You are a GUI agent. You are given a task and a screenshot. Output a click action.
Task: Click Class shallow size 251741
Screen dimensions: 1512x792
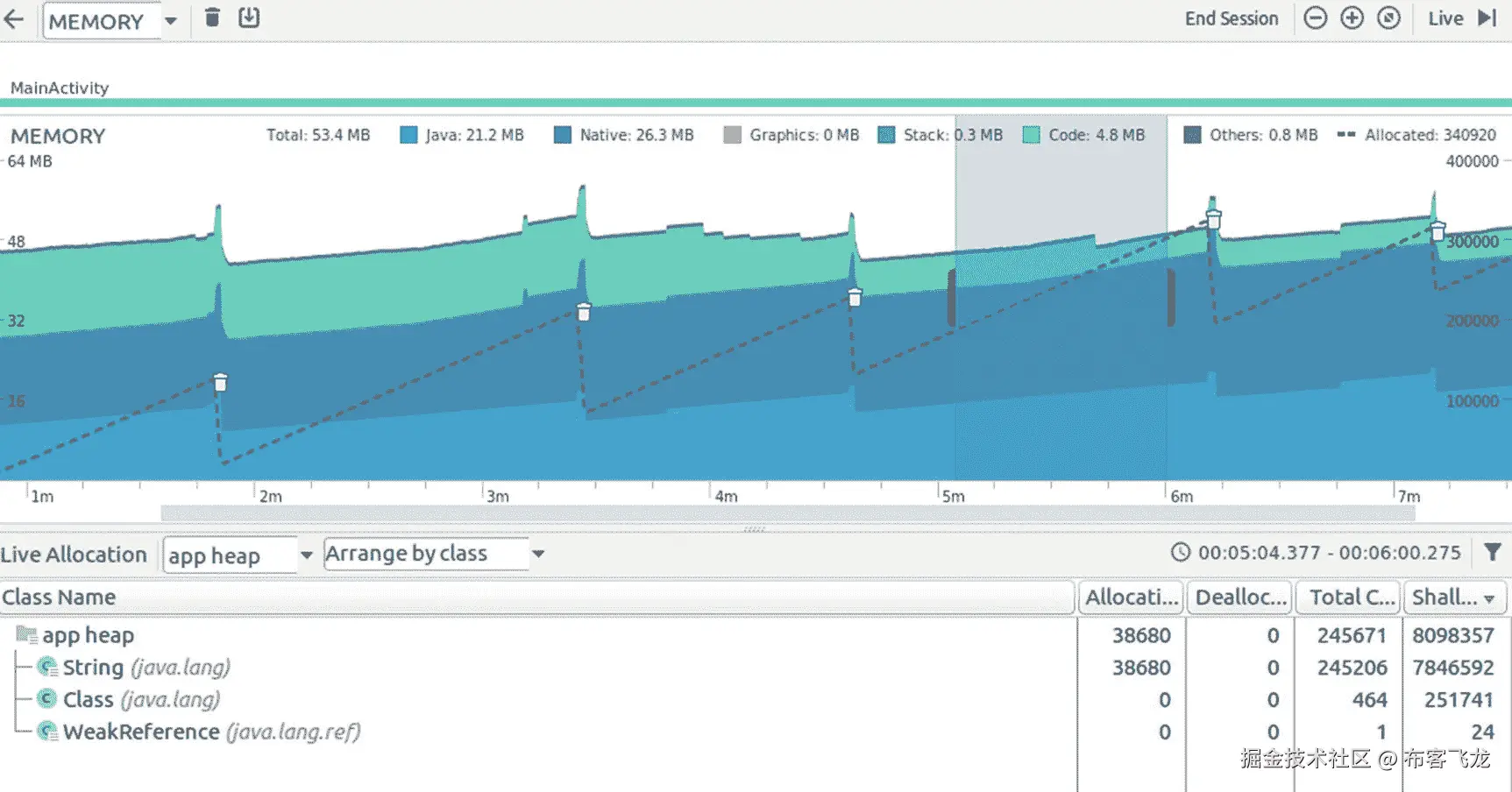(x=1459, y=700)
